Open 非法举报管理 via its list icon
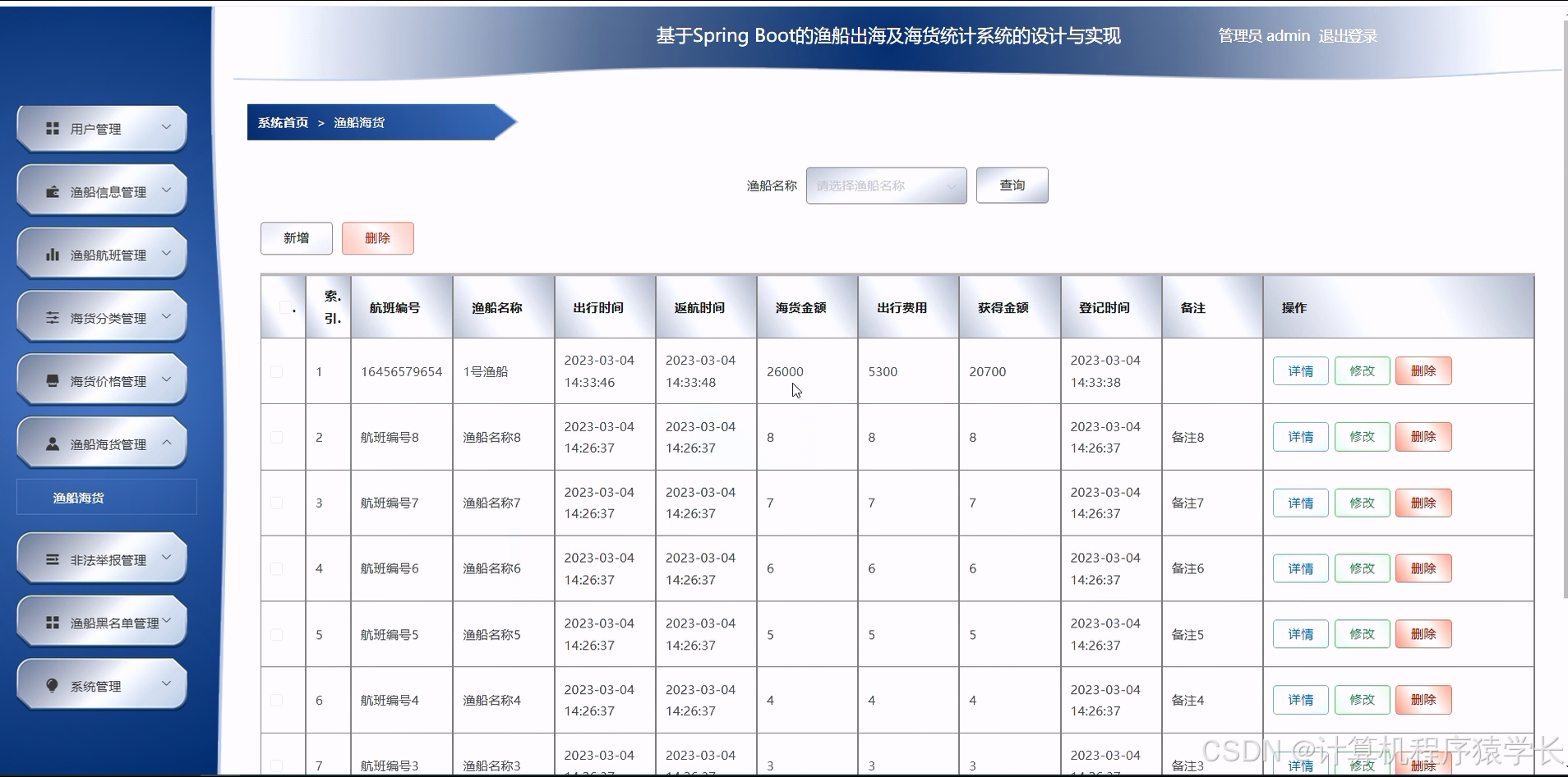This screenshot has height=777, width=1568. (53, 559)
